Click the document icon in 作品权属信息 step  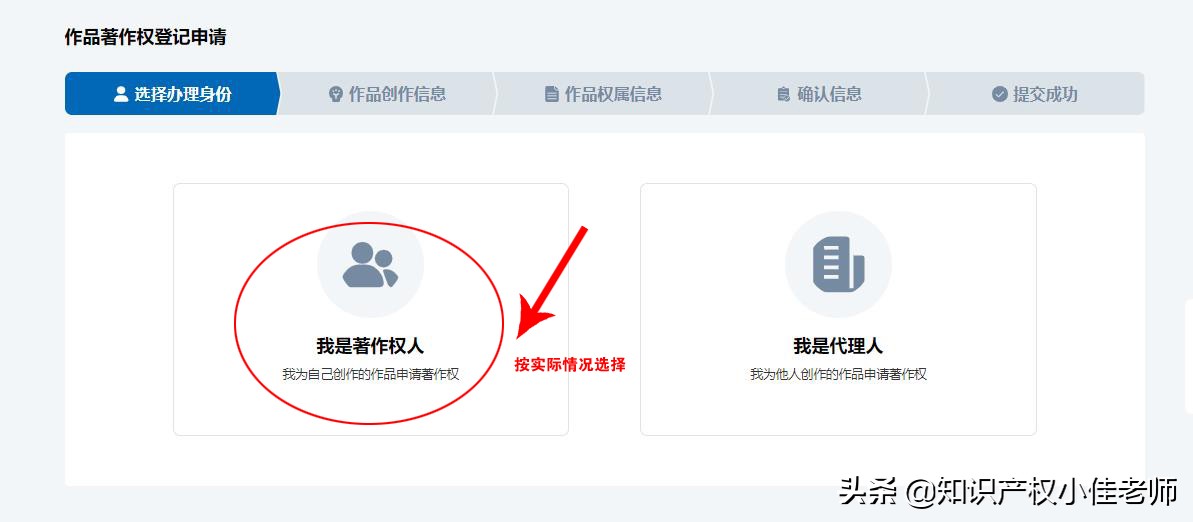[552, 94]
